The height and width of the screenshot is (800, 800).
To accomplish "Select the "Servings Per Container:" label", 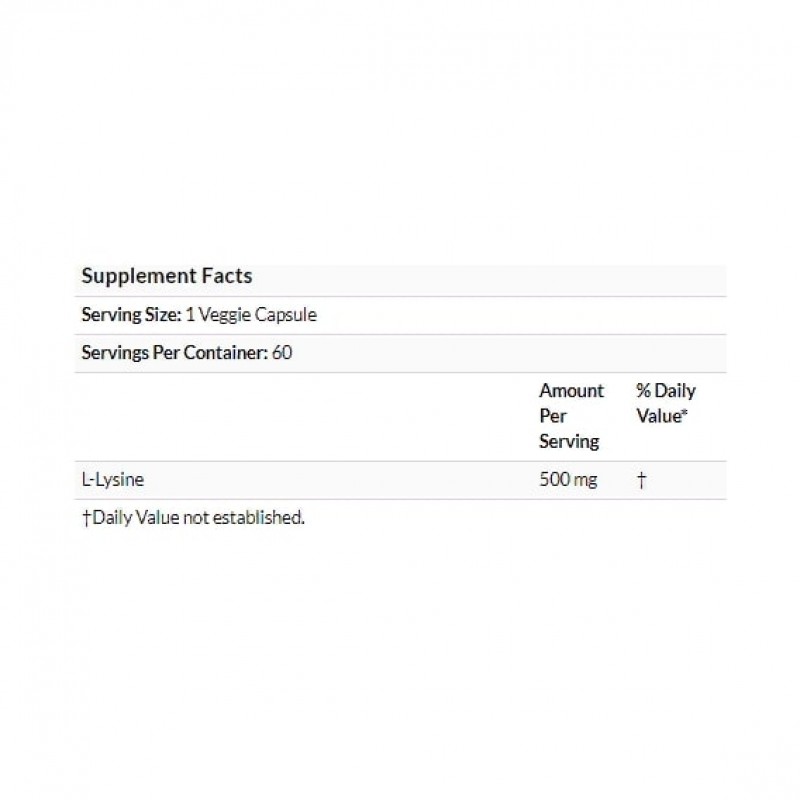I will tap(174, 353).
